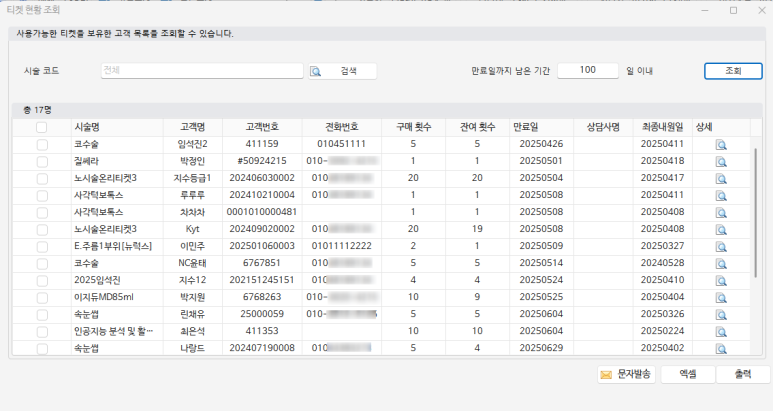Click the 조회 query button
This screenshot has height=411, width=773.
(x=733, y=71)
